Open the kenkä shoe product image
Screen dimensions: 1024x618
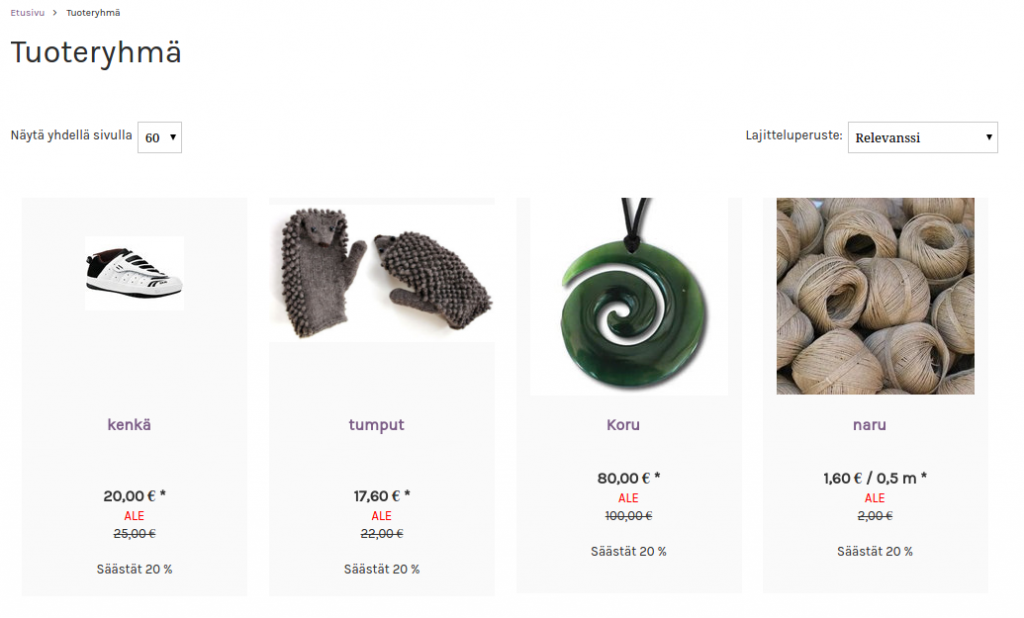coord(135,273)
